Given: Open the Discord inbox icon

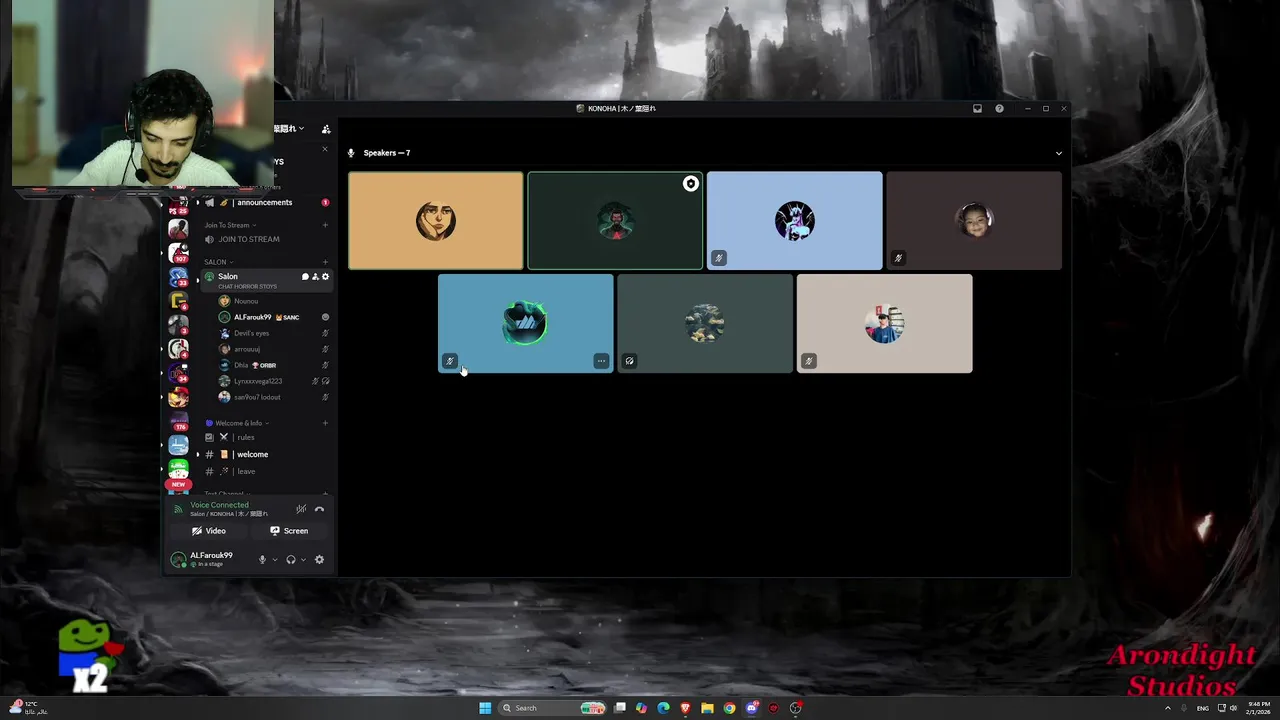Looking at the screenshot, I should point(977,108).
